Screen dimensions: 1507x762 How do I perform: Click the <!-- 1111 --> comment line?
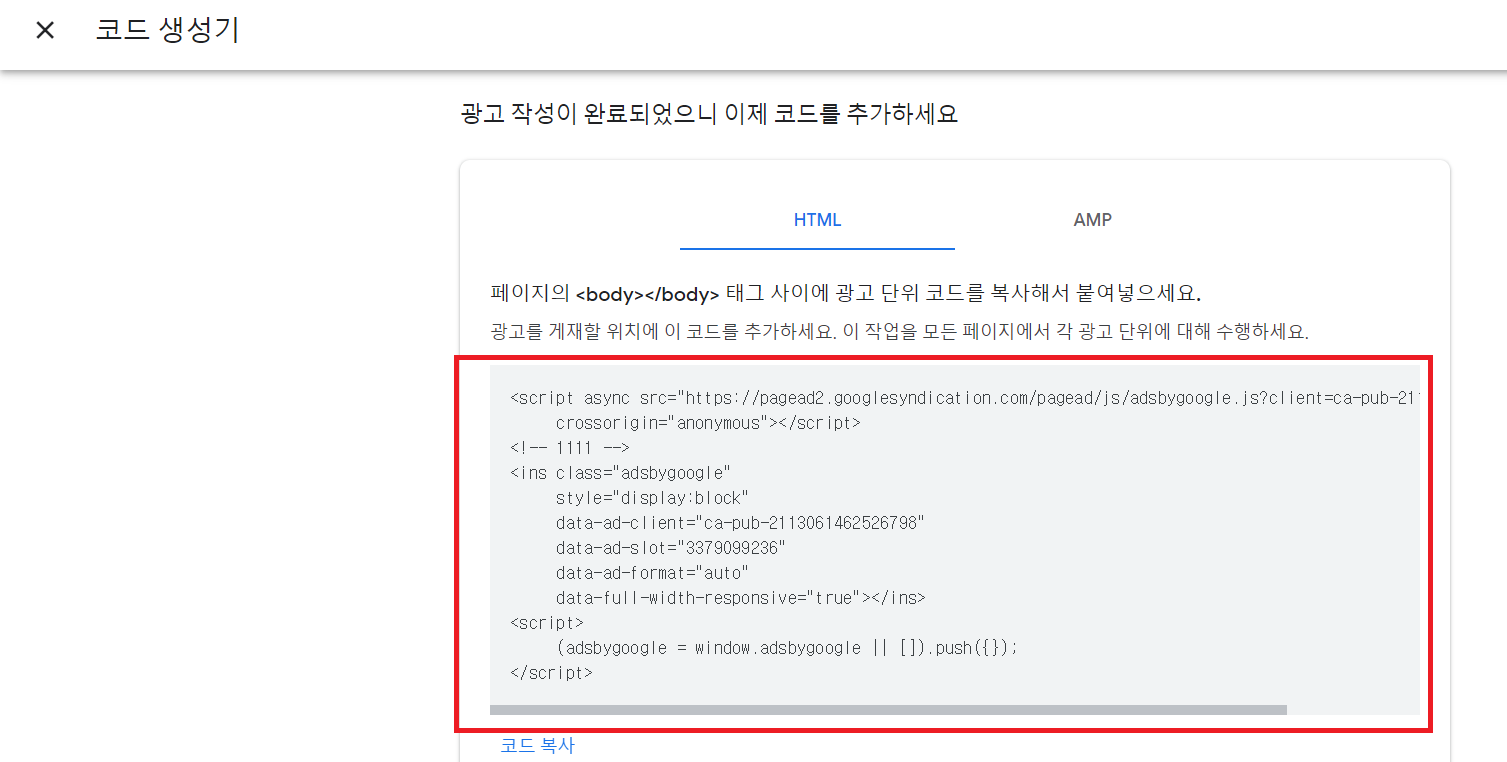pyautogui.click(x=569, y=448)
